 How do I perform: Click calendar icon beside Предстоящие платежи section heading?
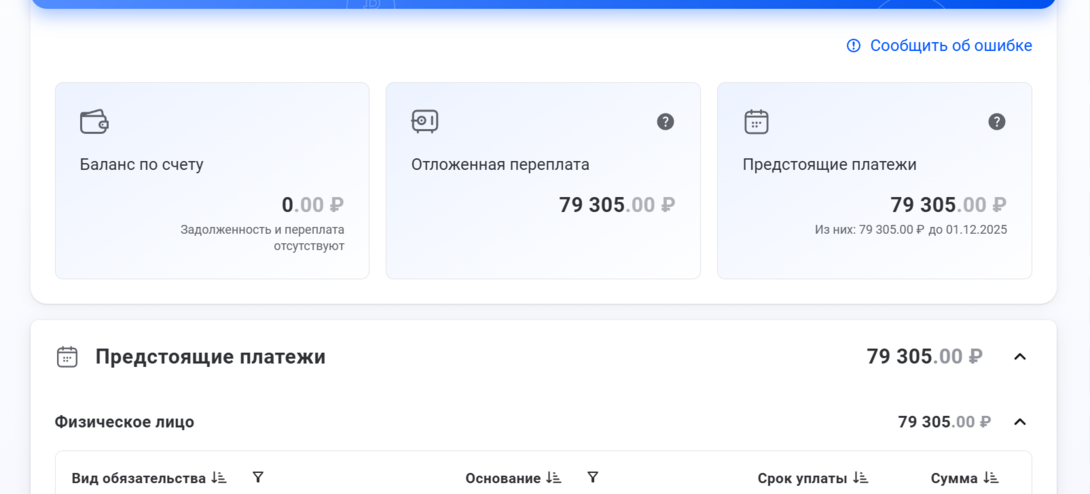[x=67, y=357]
